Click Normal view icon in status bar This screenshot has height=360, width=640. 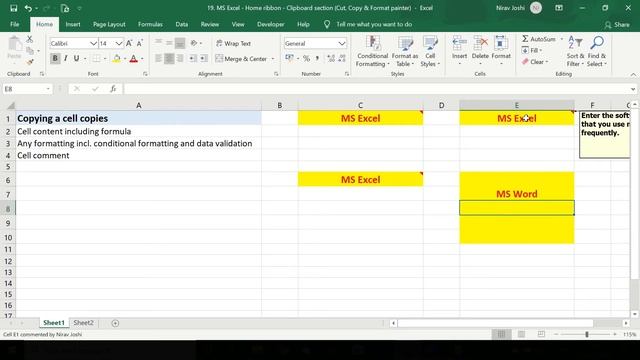501,334
